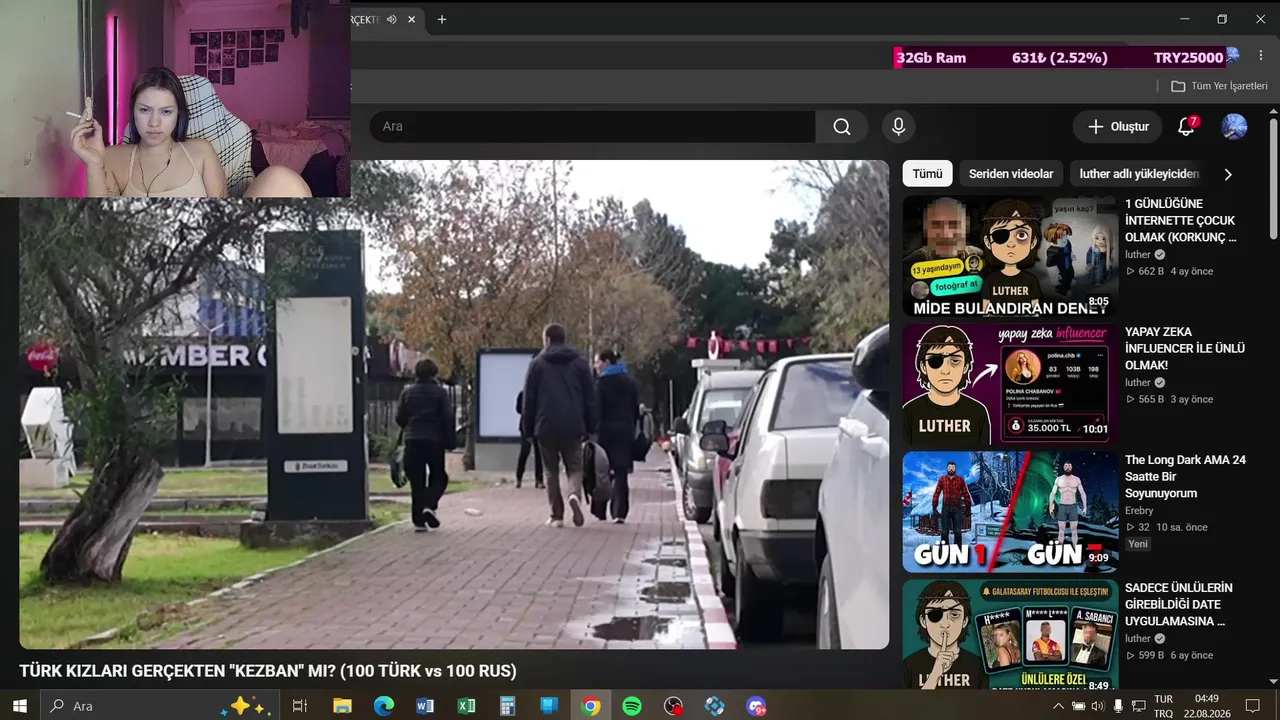This screenshot has width=1280, height=720.
Task: Open title link YAPAY ZEKA İNFLUENCER İLE ÜNLÜ OLMAK
Action: [x=1185, y=349]
